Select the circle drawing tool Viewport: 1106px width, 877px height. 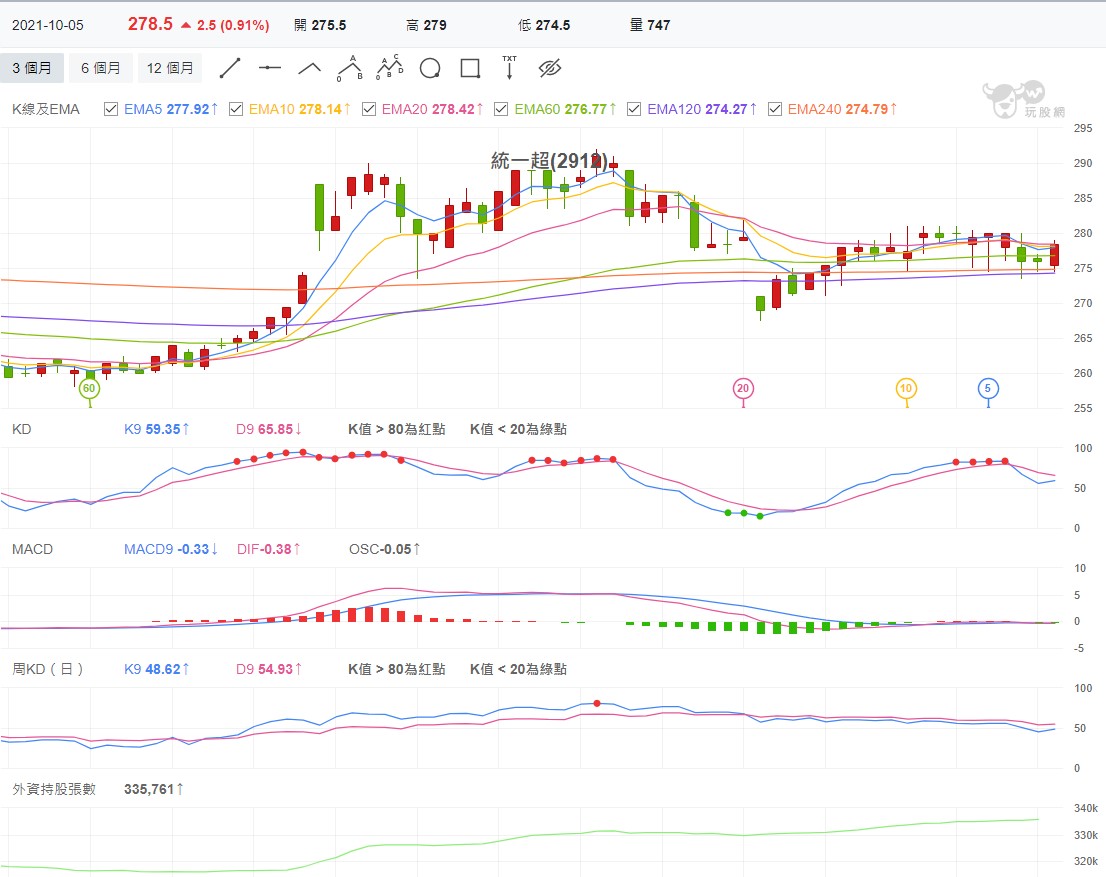(x=430, y=68)
